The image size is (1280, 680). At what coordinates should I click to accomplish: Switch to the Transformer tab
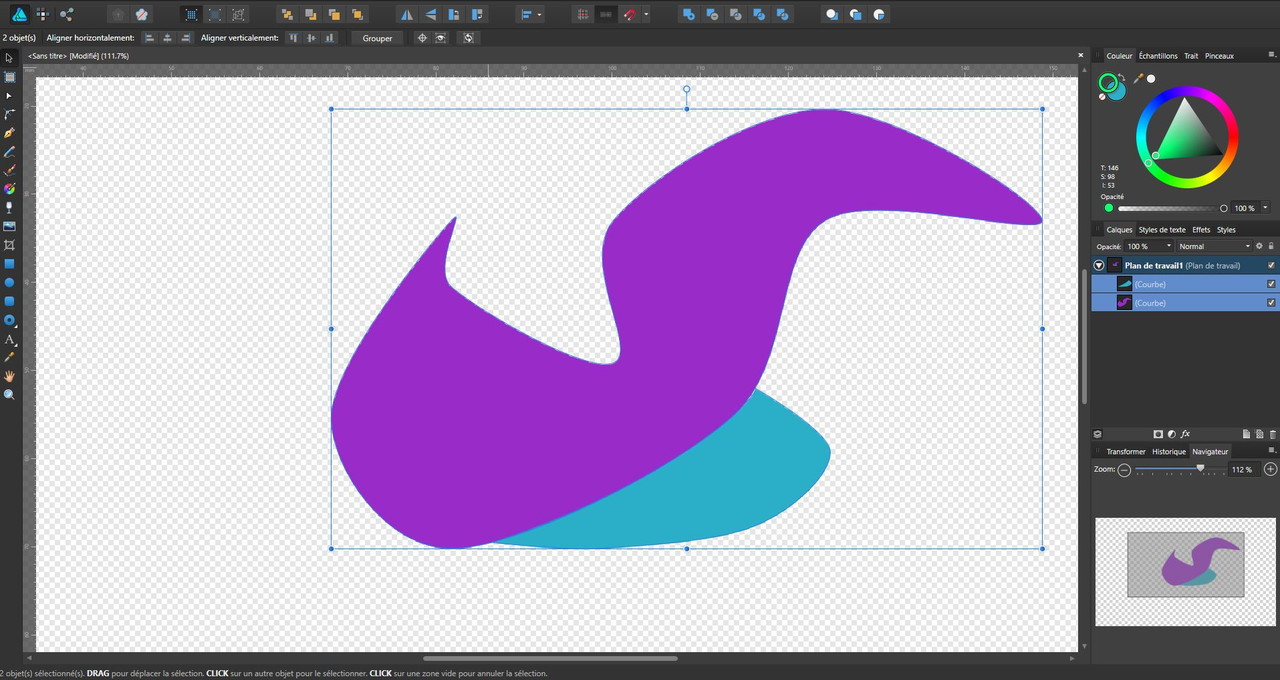pyautogui.click(x=1126, y=451)
